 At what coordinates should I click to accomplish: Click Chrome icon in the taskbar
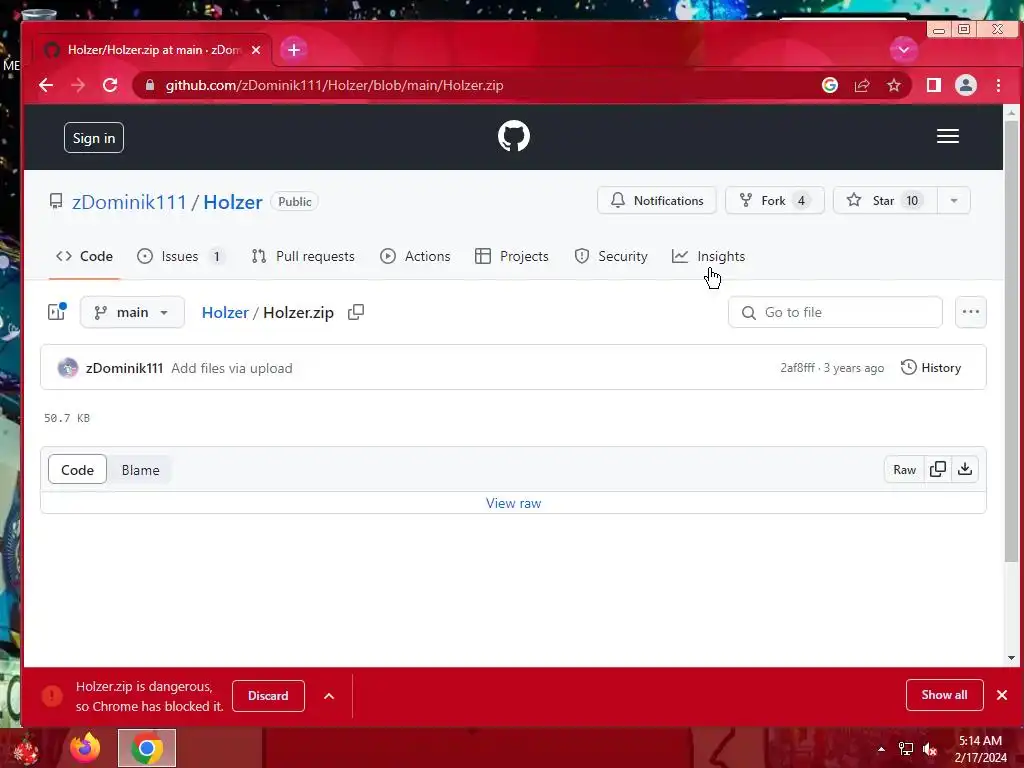[x=147, y=748]
